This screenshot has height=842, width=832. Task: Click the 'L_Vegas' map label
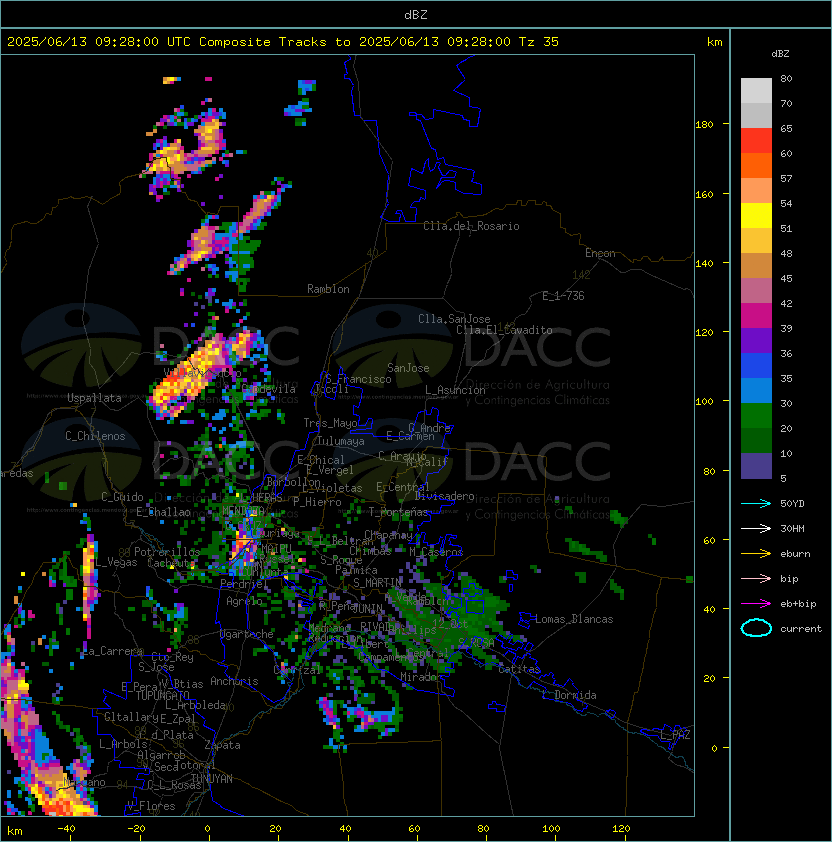116,562
